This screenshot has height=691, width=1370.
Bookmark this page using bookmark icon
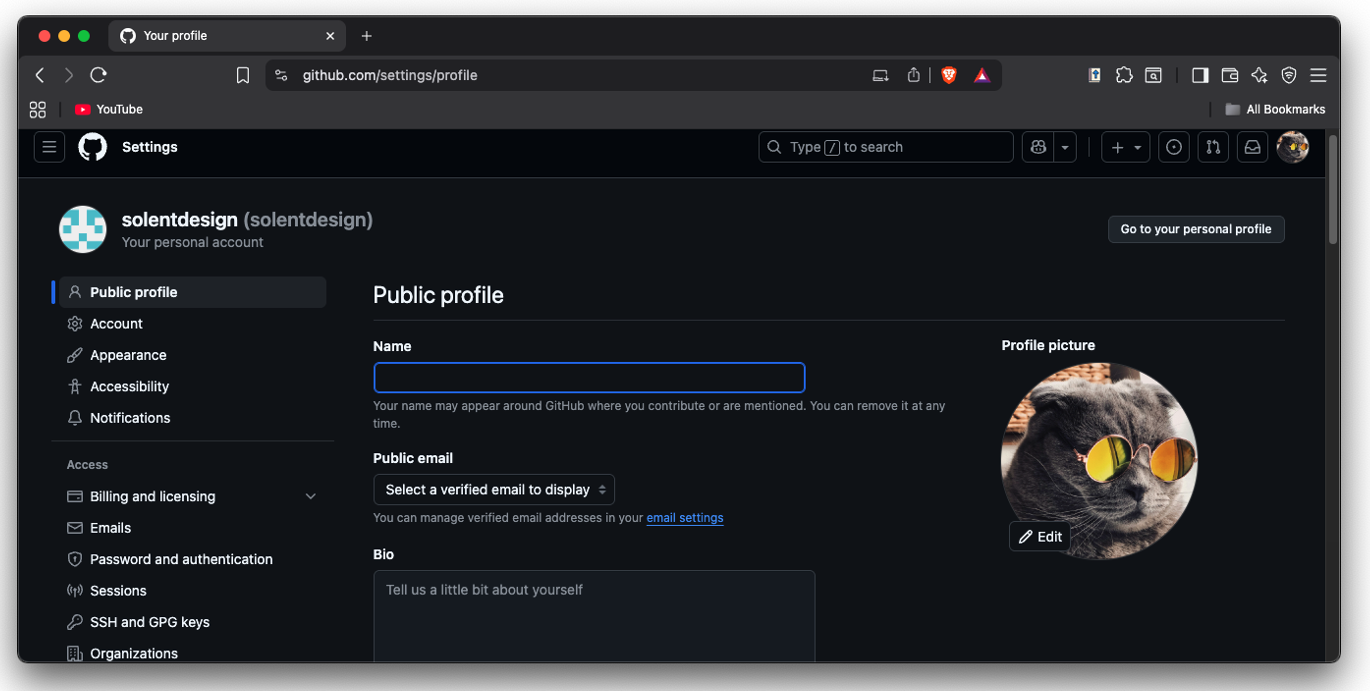coord(243,75)
